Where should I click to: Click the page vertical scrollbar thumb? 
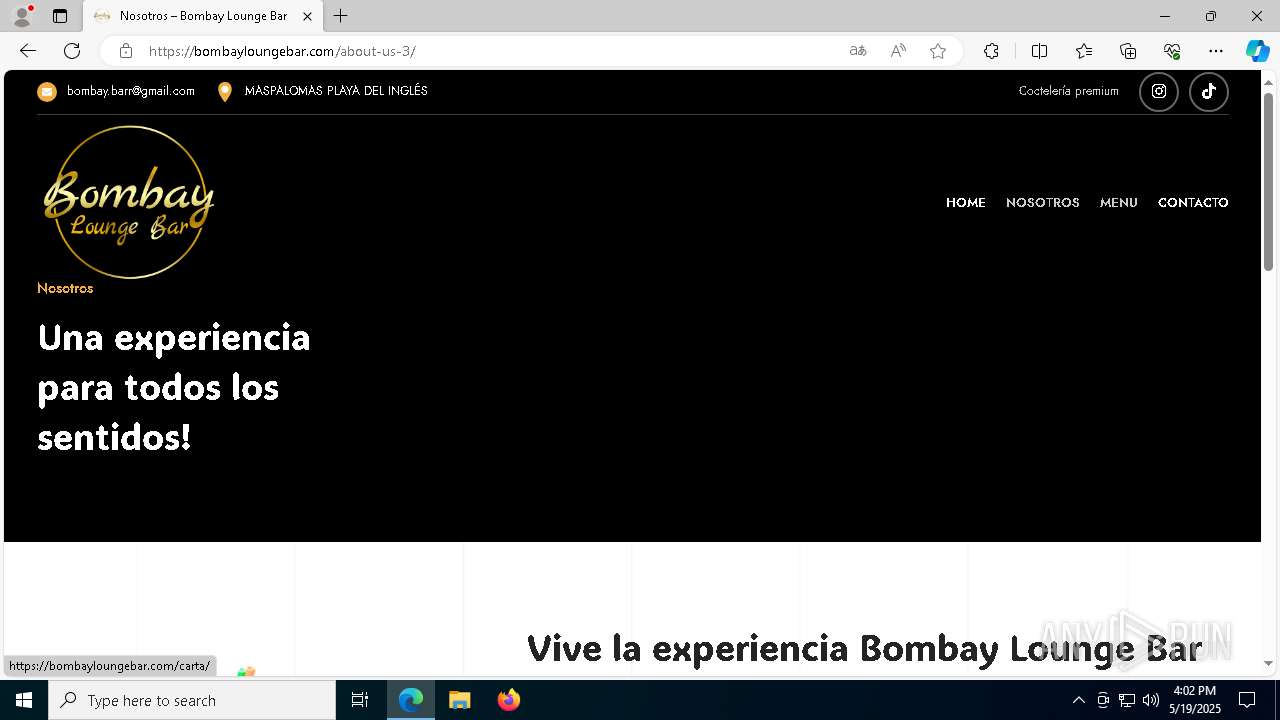[x=1269, y=181]
